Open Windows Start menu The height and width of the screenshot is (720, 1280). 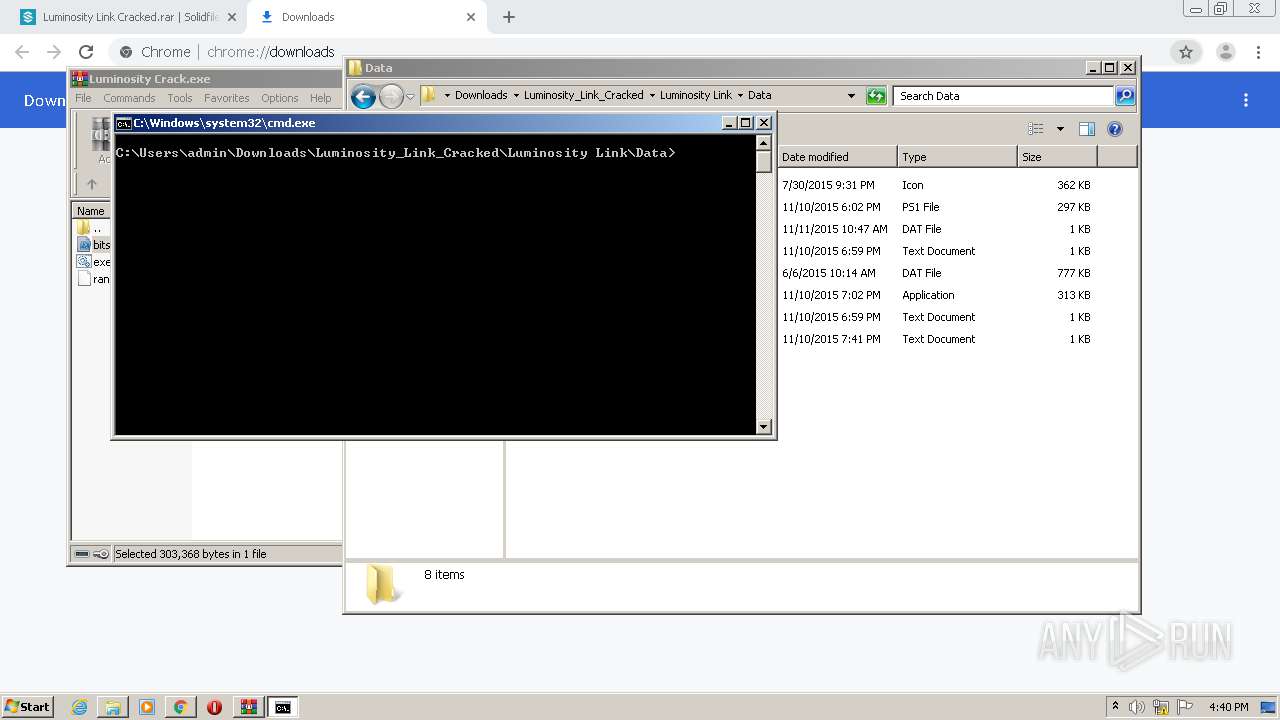[27, 707]
